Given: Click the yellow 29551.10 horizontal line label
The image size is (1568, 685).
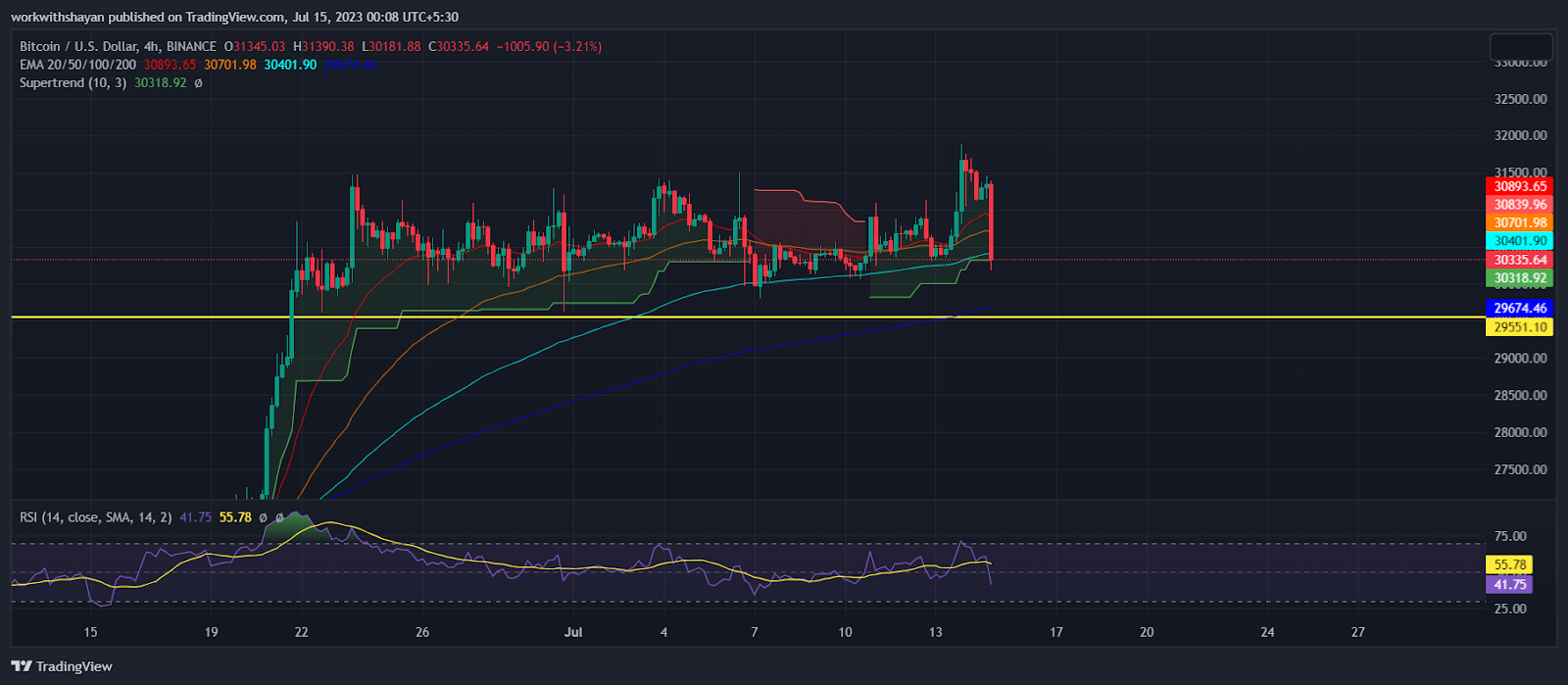Looking at the screenshot, I should pos(1520,327).
